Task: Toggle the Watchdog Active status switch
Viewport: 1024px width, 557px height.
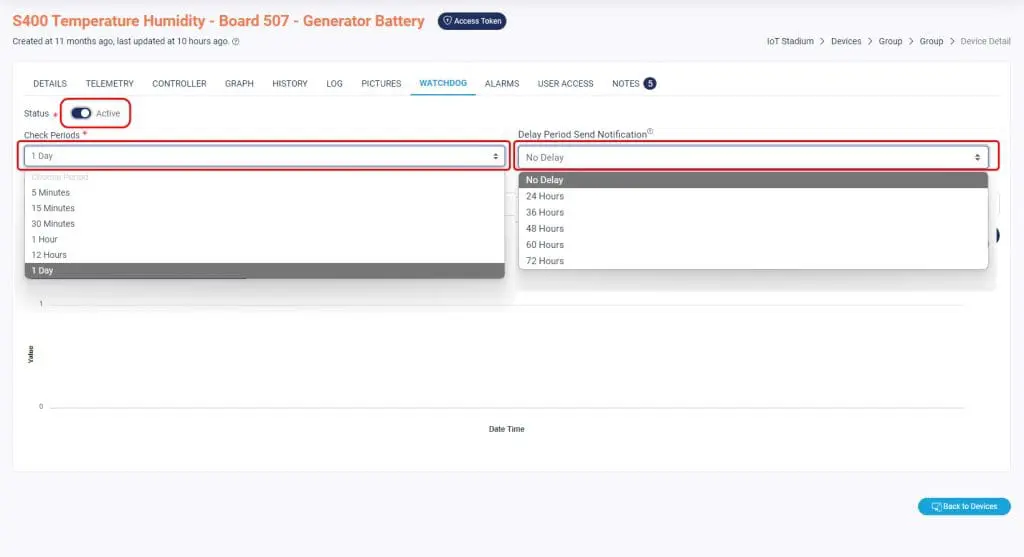Action: point(81,113)
